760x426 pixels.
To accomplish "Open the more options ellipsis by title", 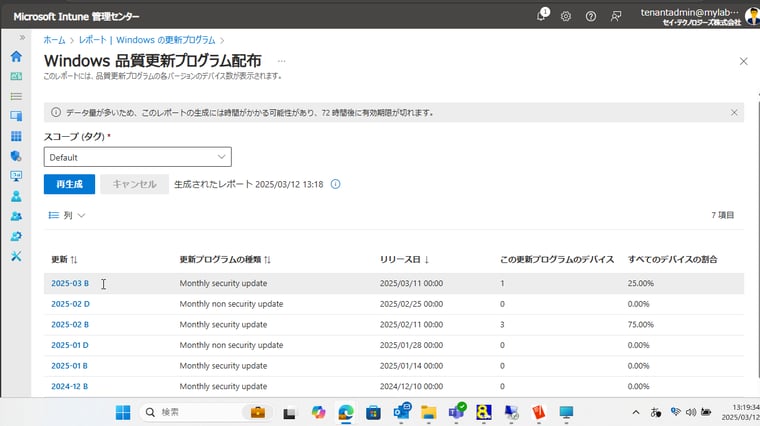I will (x=281, y=61).
